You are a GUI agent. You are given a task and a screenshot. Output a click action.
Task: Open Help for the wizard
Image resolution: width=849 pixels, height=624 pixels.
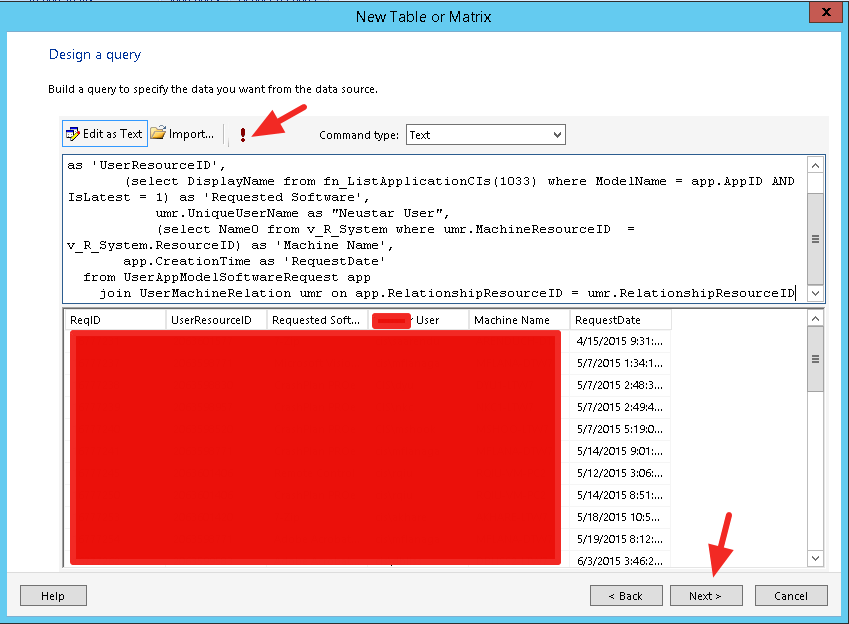tap(53, 596)
